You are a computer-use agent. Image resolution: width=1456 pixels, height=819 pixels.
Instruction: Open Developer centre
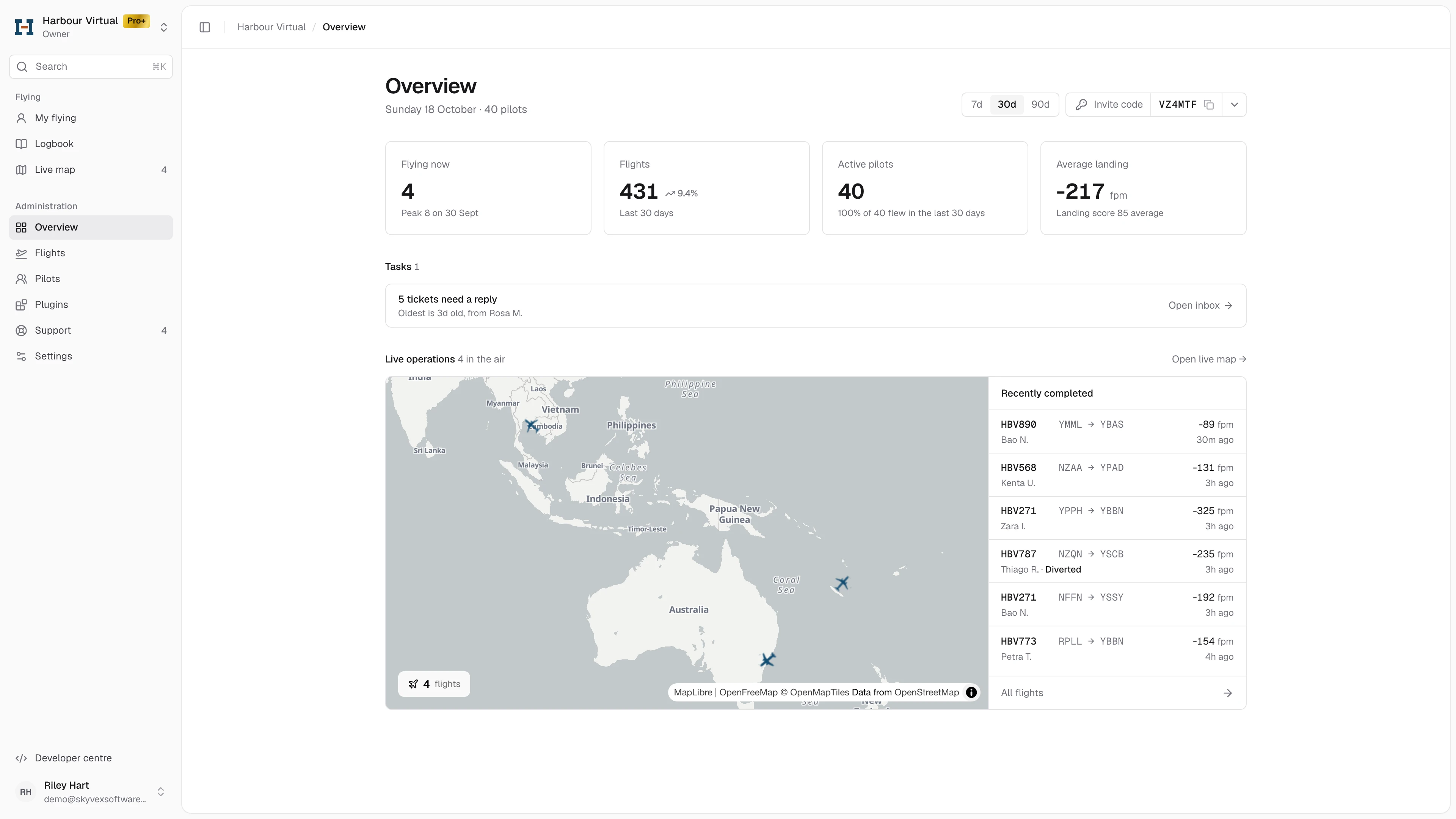[91, 758]
